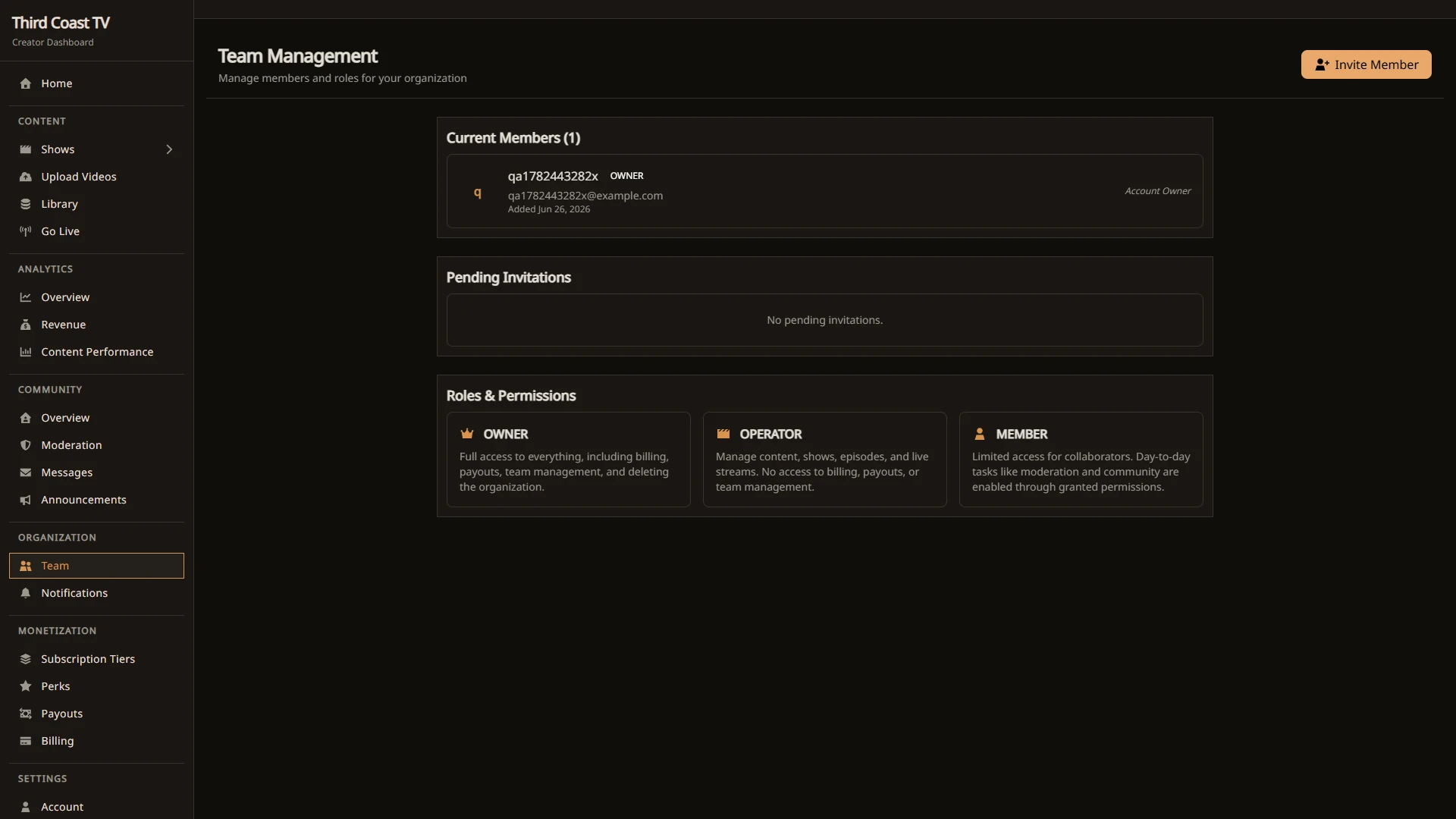Click the Moderation shield icon
This screenshot has height=819, width=1456.
(26, 445)
